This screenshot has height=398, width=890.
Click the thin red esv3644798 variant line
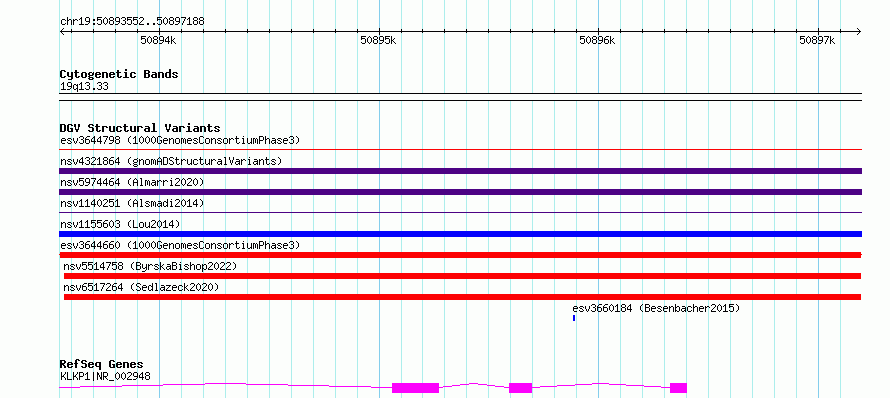(x=461, y=150)
